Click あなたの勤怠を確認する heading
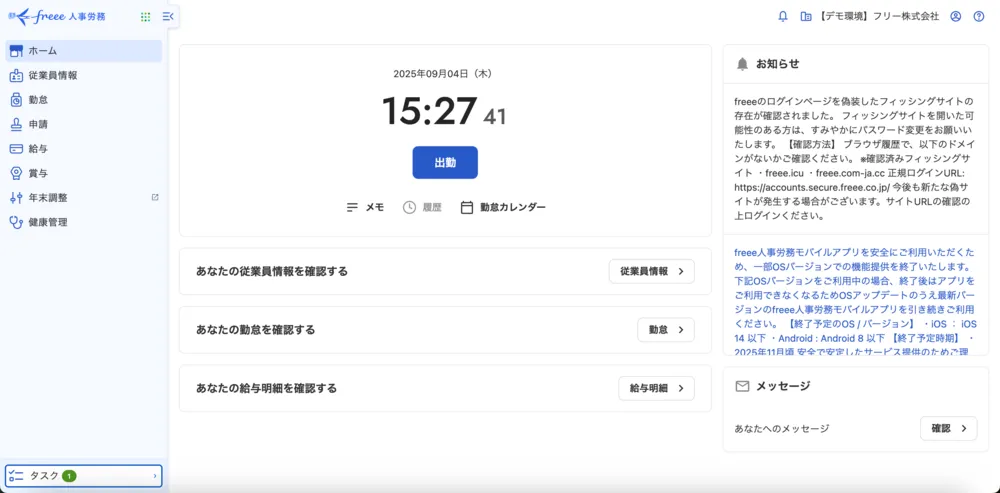The width and height of the screenshot is (1000, 493). 256,330
